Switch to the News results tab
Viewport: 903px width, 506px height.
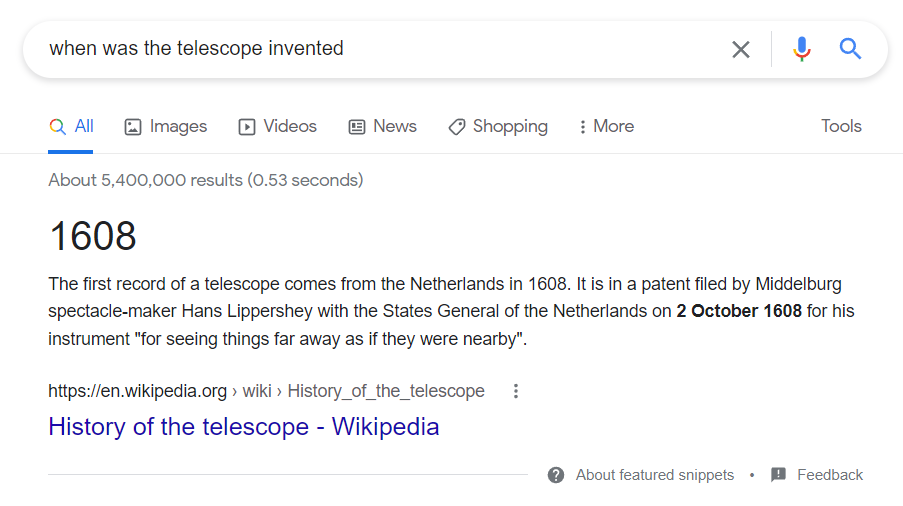pyautogui.click(x=382, y=127)
